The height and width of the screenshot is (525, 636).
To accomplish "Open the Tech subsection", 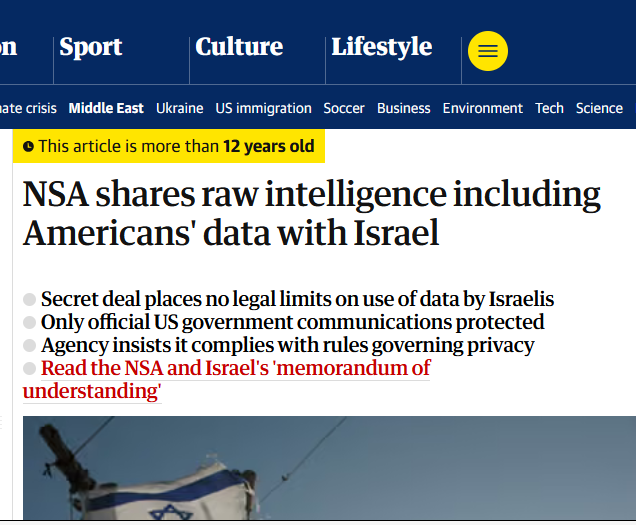I will tap(549, 108).
